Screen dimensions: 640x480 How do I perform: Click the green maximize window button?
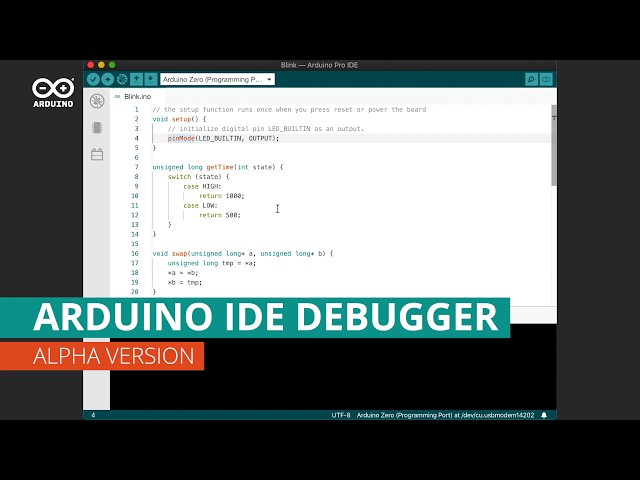112,65
